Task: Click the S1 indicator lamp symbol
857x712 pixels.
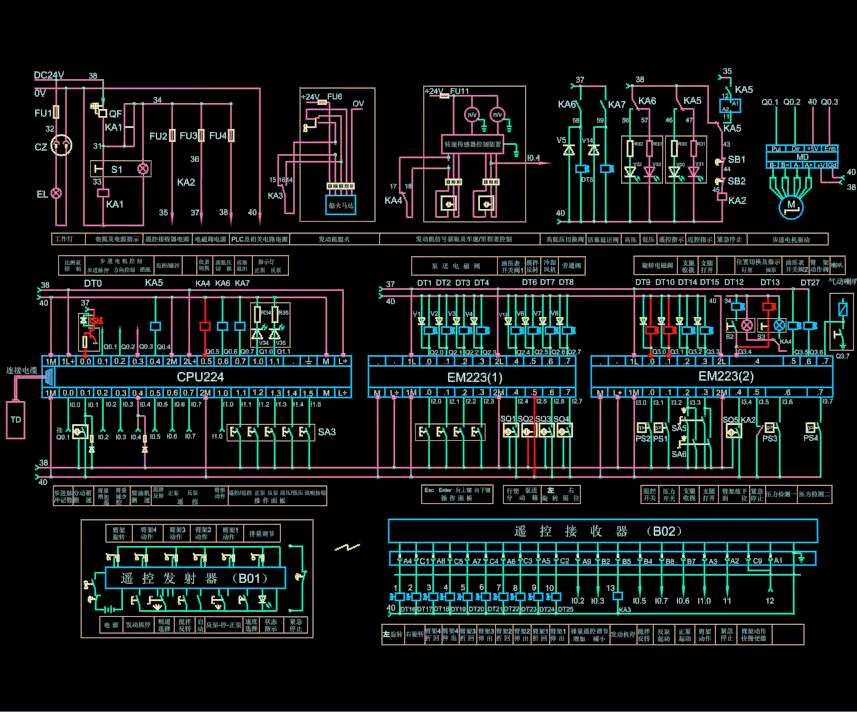Action: pos(143,169)
